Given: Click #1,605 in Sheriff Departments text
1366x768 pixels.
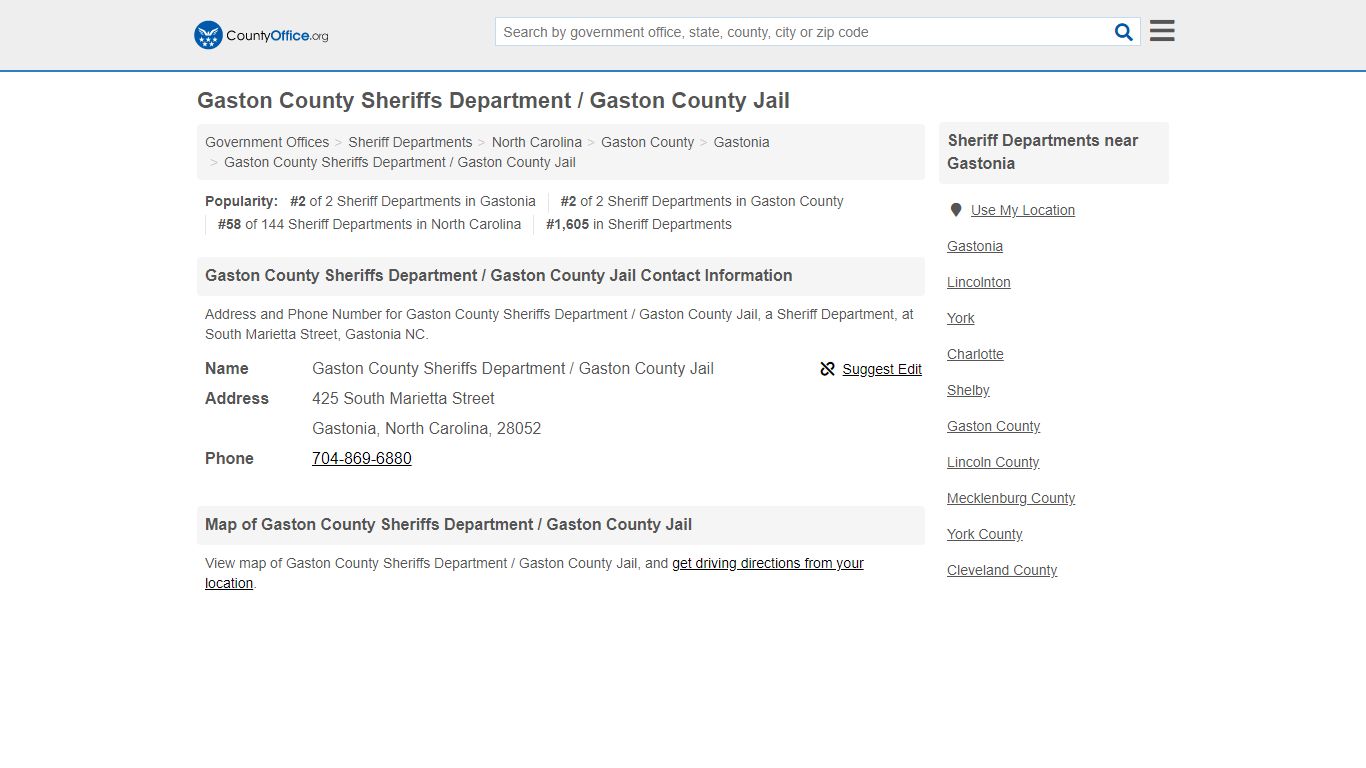Looking at the screenshot, I should coord(639,224).
